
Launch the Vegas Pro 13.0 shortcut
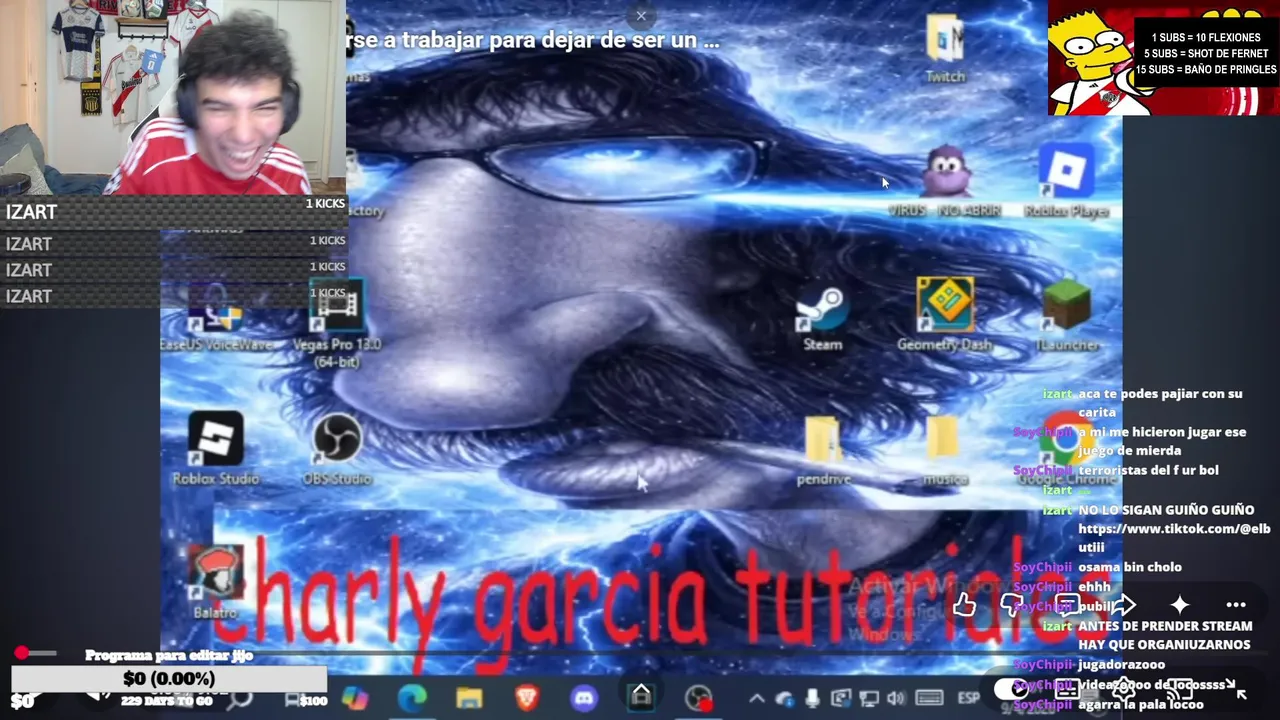click(336, 325)
